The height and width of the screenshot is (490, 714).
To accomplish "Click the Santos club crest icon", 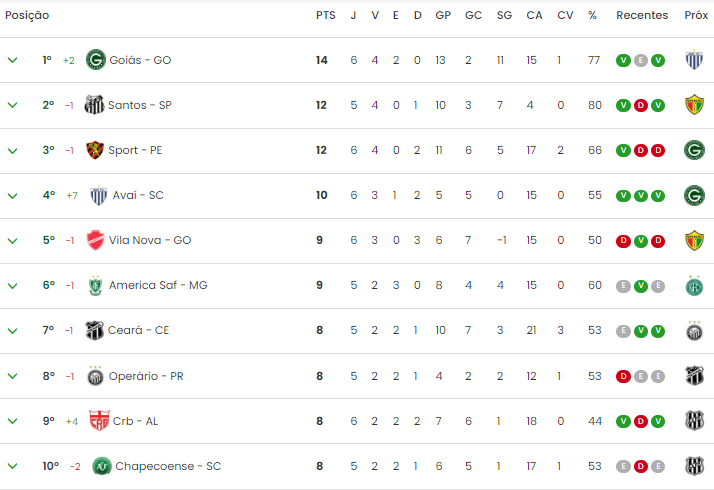I will [94, 105].
